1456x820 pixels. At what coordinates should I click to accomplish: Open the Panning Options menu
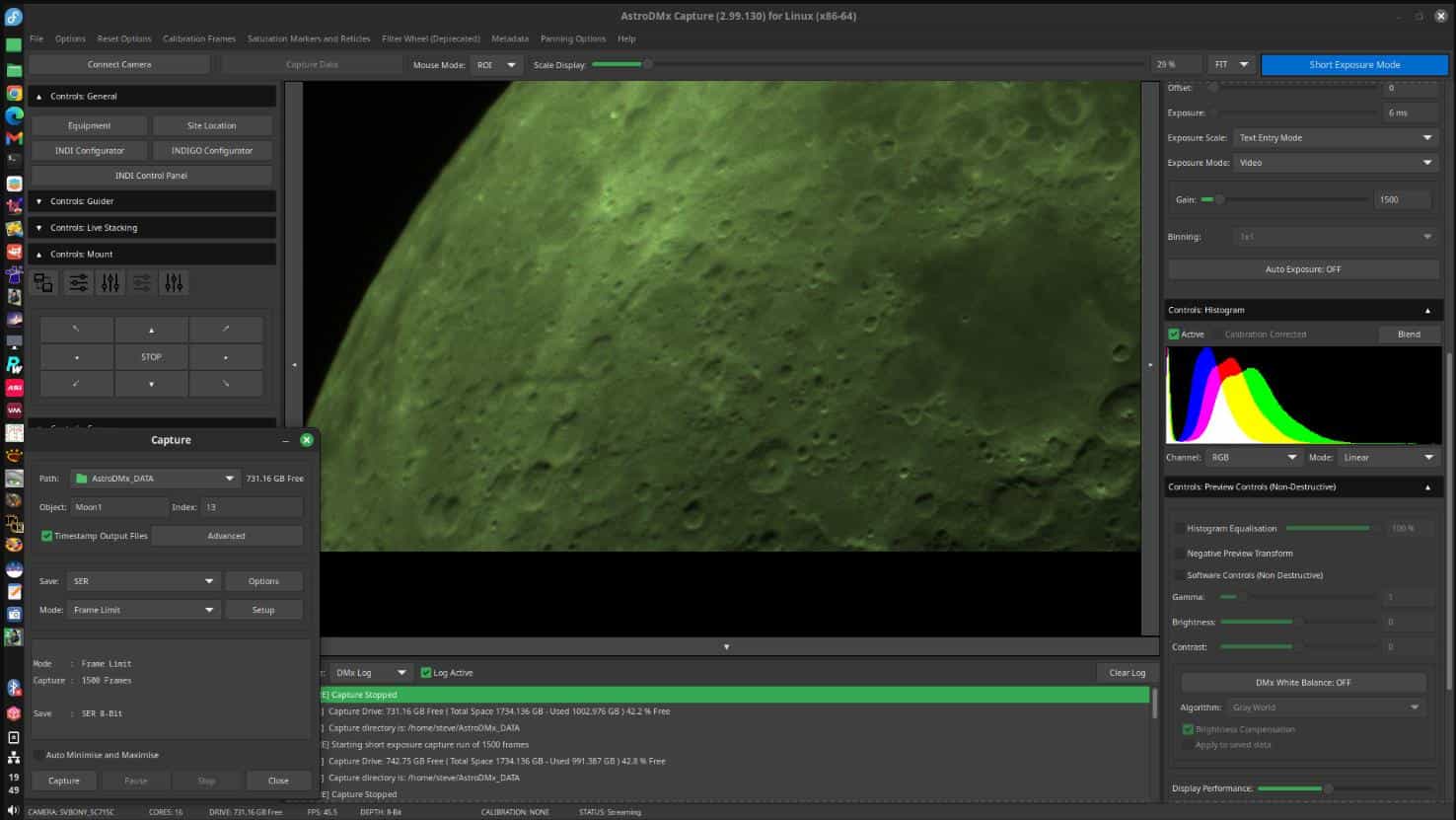pos(572,38)
